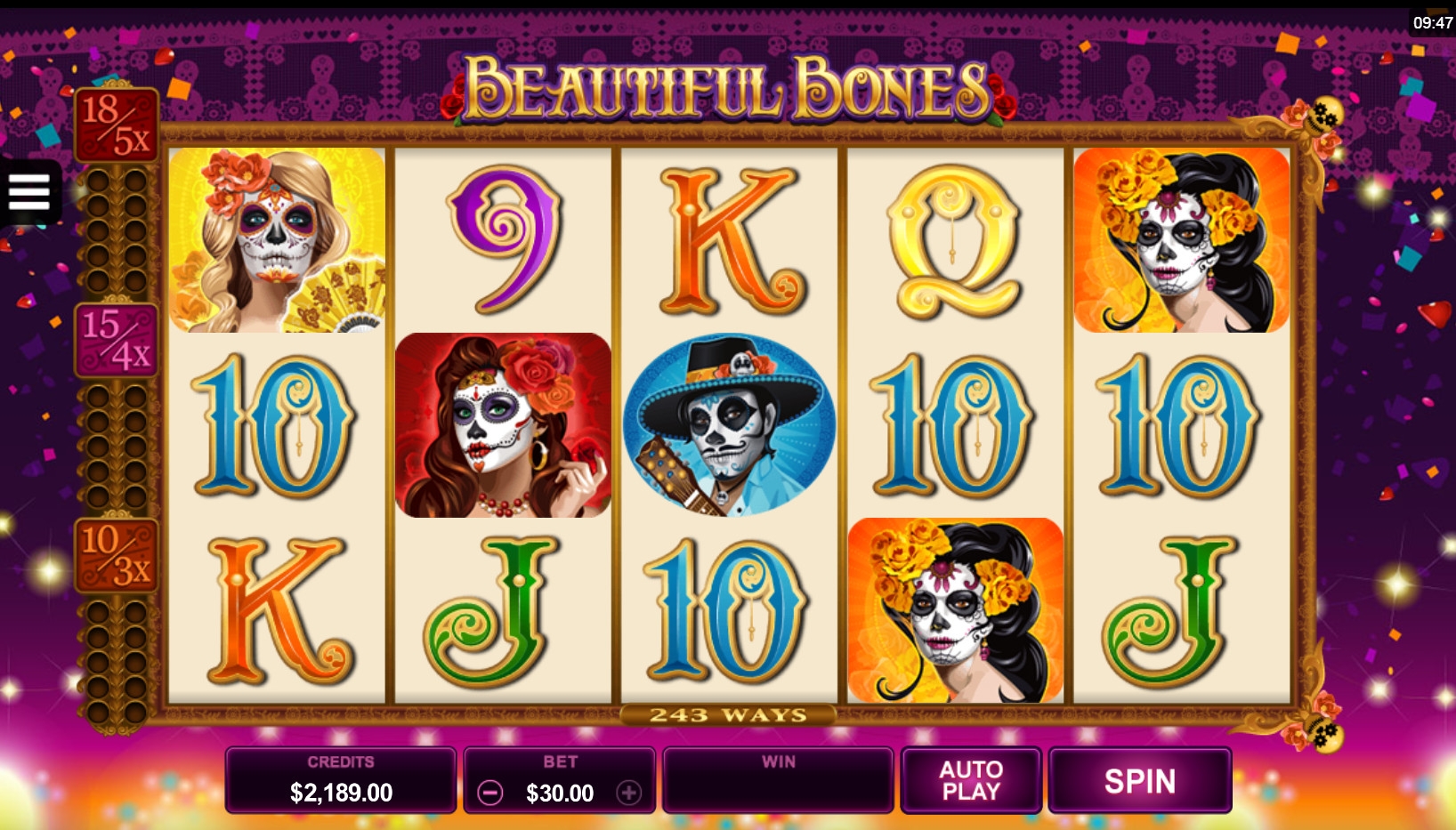The image size is (1456, 830).
Task: Decrease bet with the minus button
Action: point(489,793)
